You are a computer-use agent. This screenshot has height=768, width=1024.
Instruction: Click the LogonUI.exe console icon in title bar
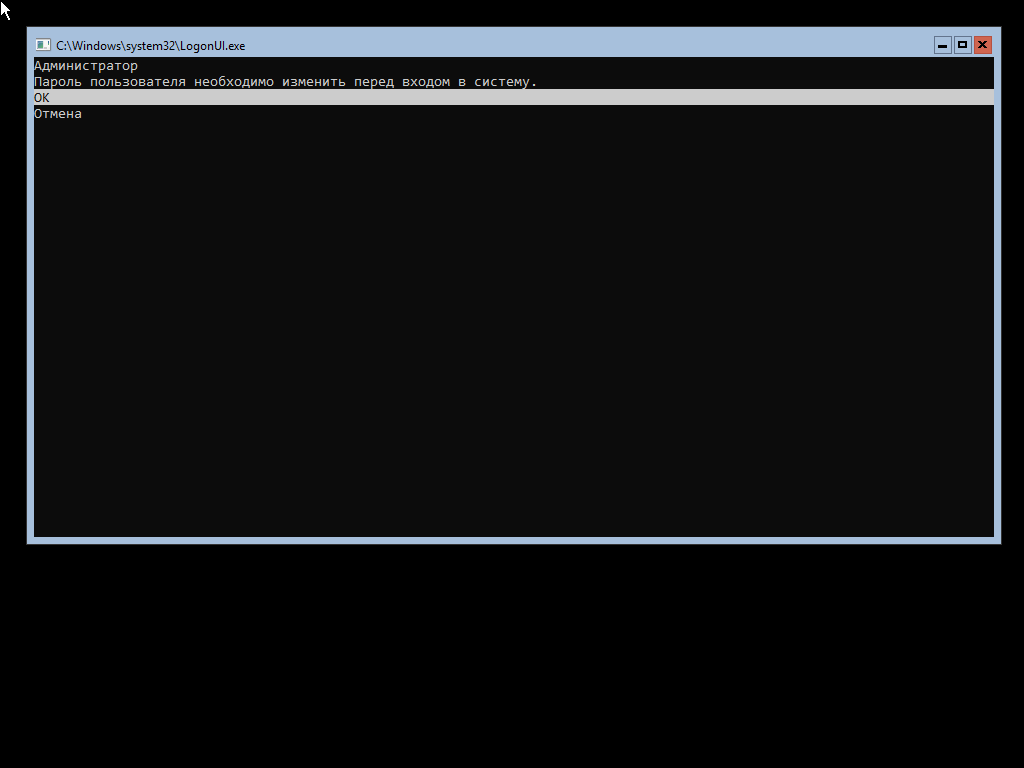[43, 45]
